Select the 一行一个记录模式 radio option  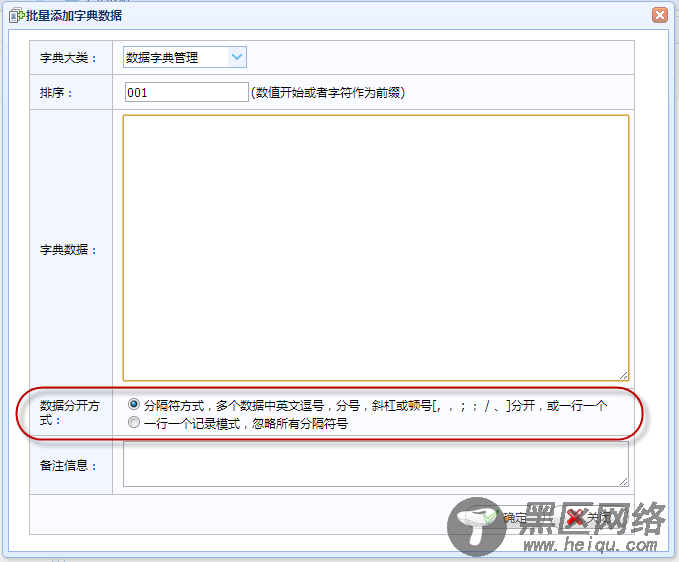(x=134, y=422)
